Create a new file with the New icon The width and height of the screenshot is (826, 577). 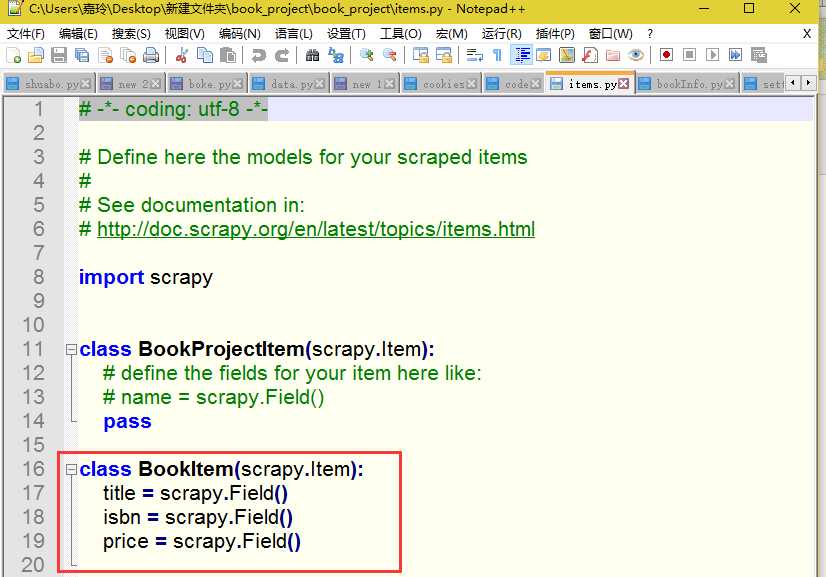click(x=14, y=55)
